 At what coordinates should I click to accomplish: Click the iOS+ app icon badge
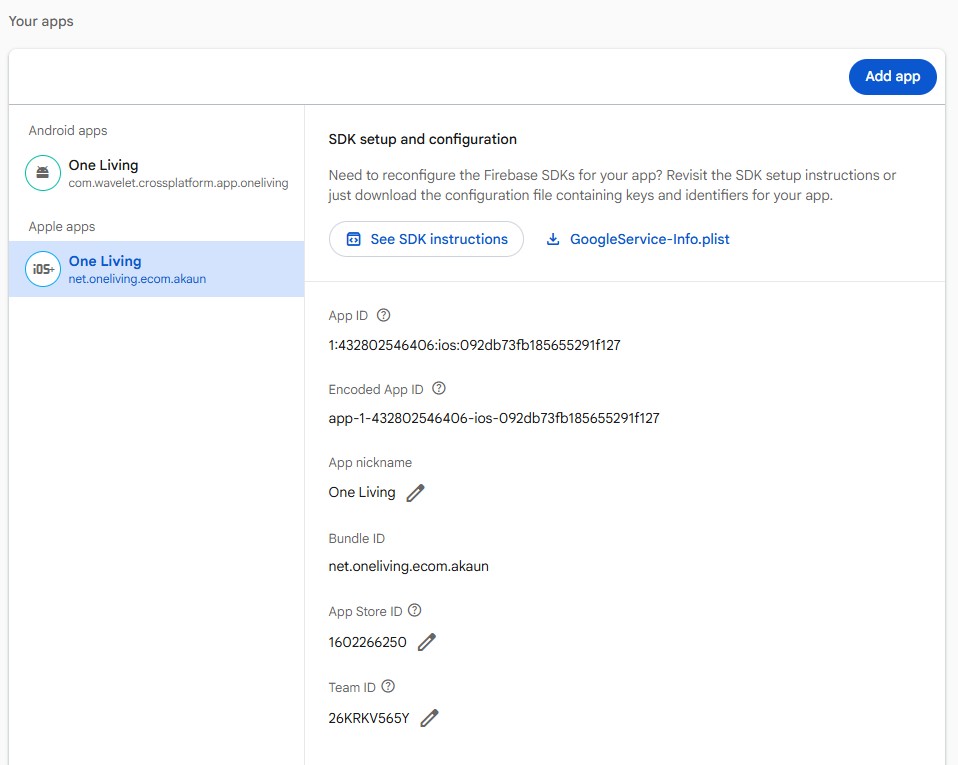pos(42,268)
